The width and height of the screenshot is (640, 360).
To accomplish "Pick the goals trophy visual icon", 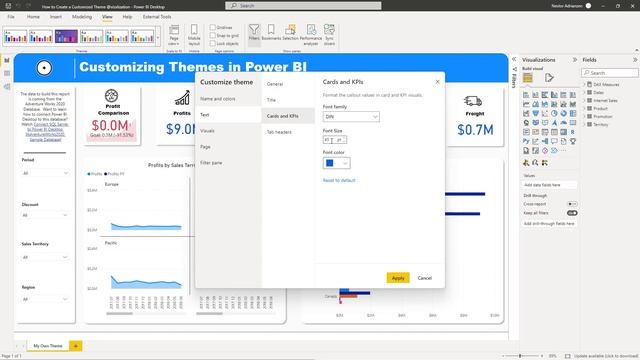I will (x=573, y=141).
